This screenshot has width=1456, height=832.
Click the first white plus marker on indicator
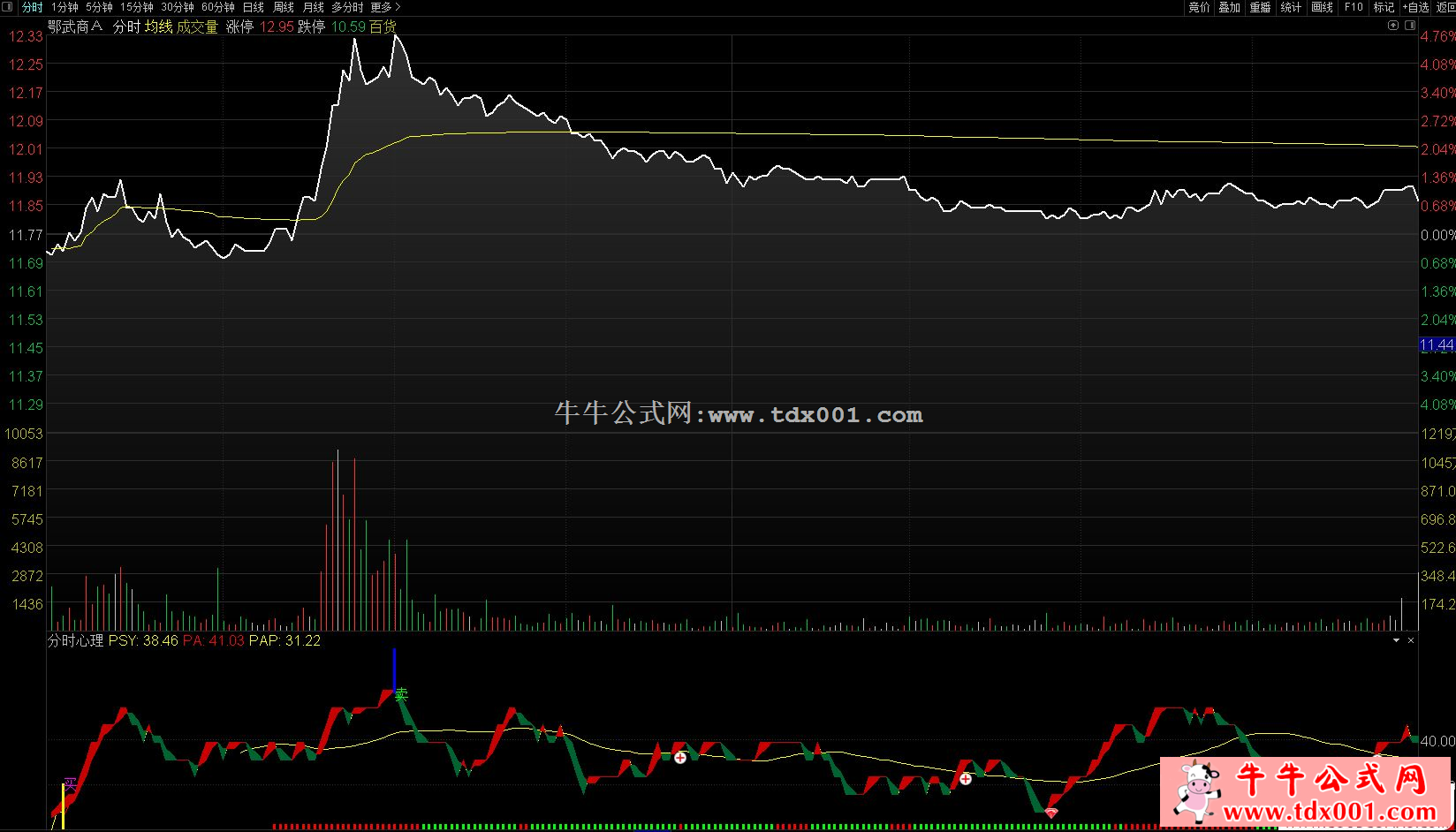(x=680, y=758)
